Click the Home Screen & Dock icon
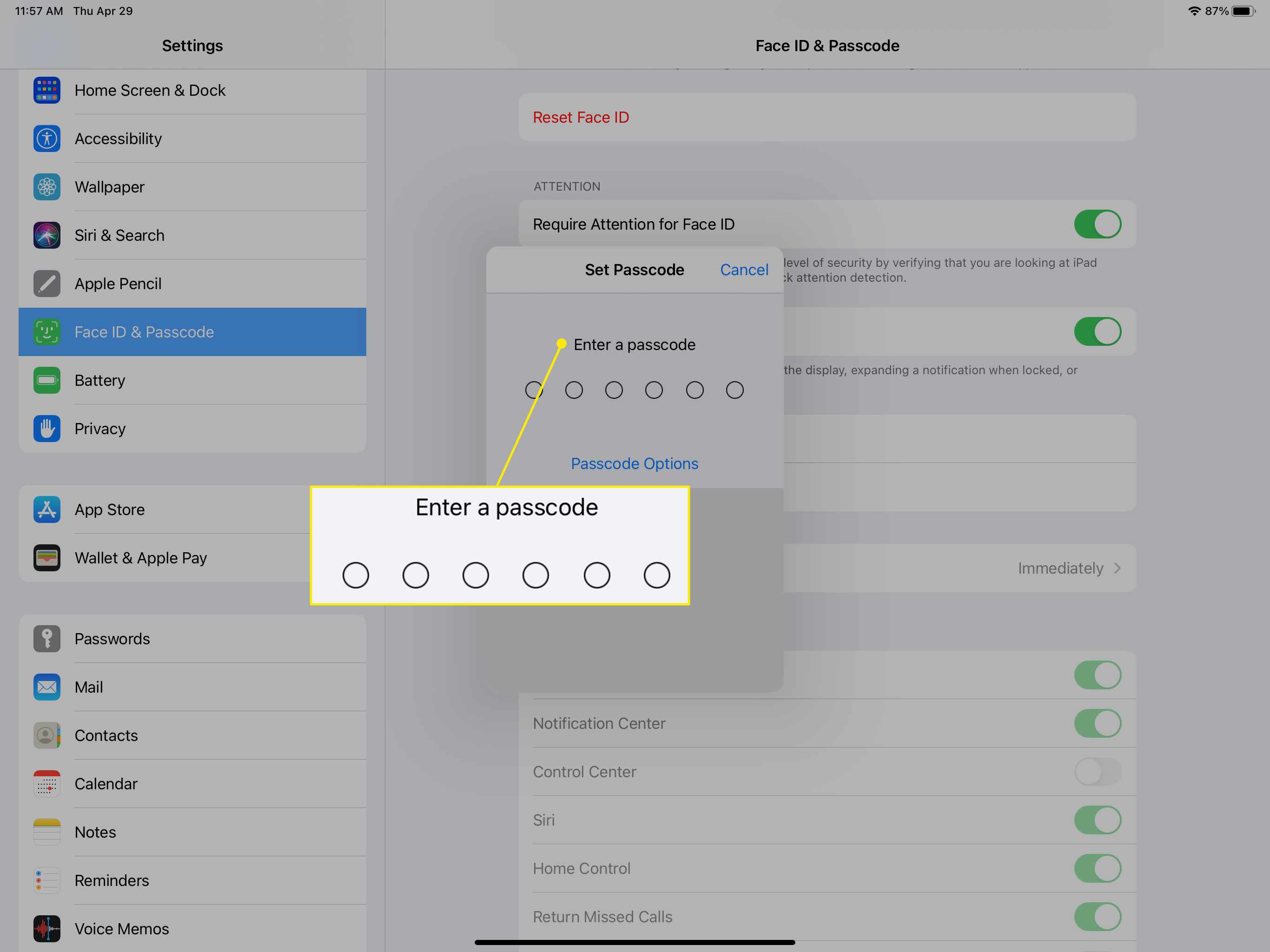 click(x=47, y=90)
